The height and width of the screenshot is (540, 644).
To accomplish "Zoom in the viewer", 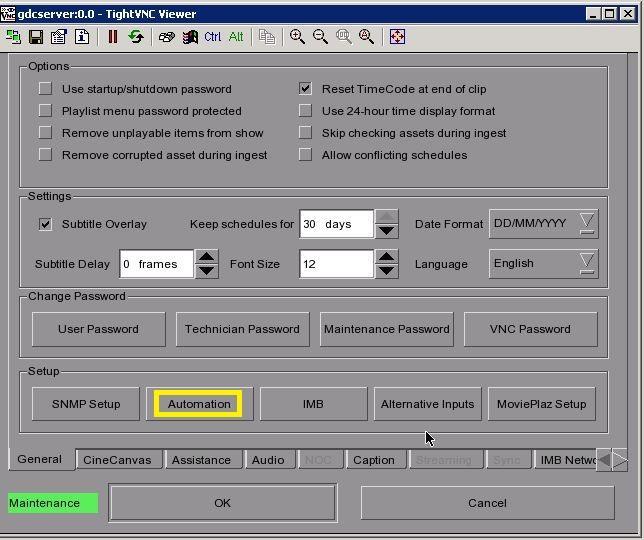I will point(297,37).
